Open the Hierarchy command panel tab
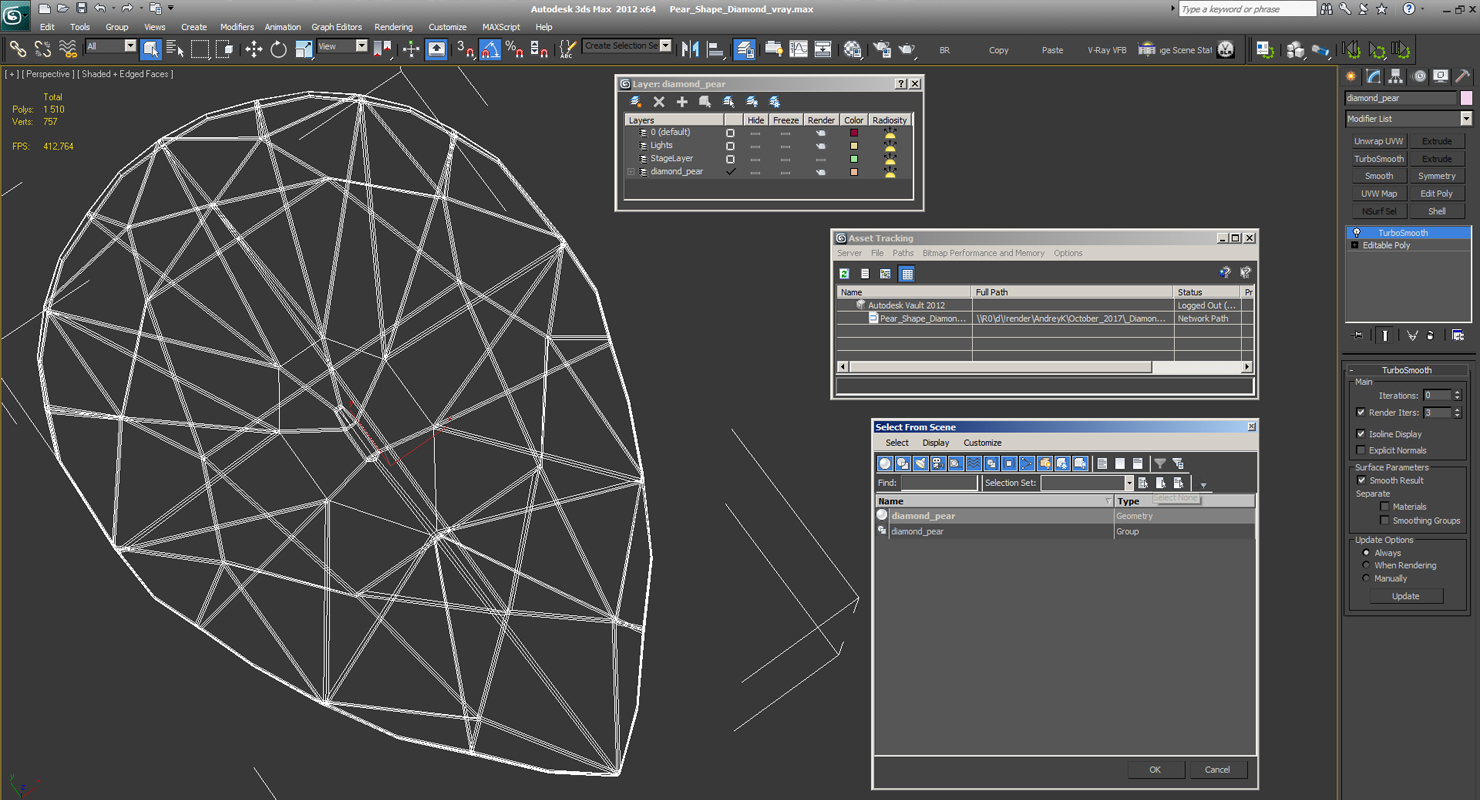 [1395, 76]
